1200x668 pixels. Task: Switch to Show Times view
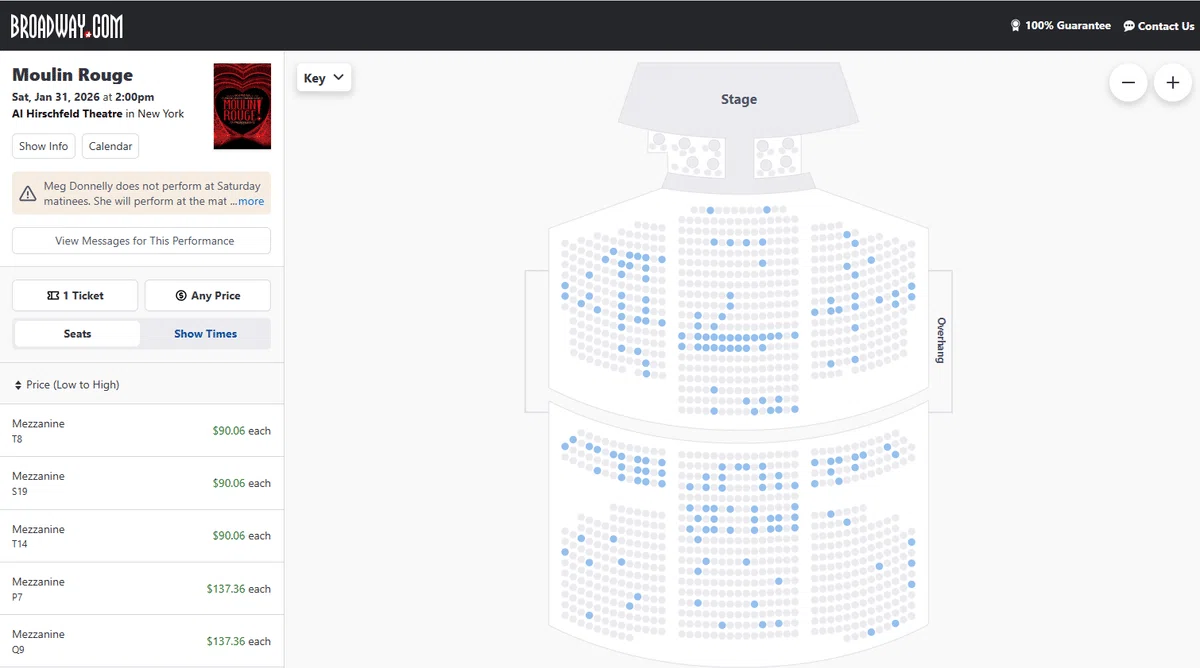pyautogui.click(x=205, y=334)
